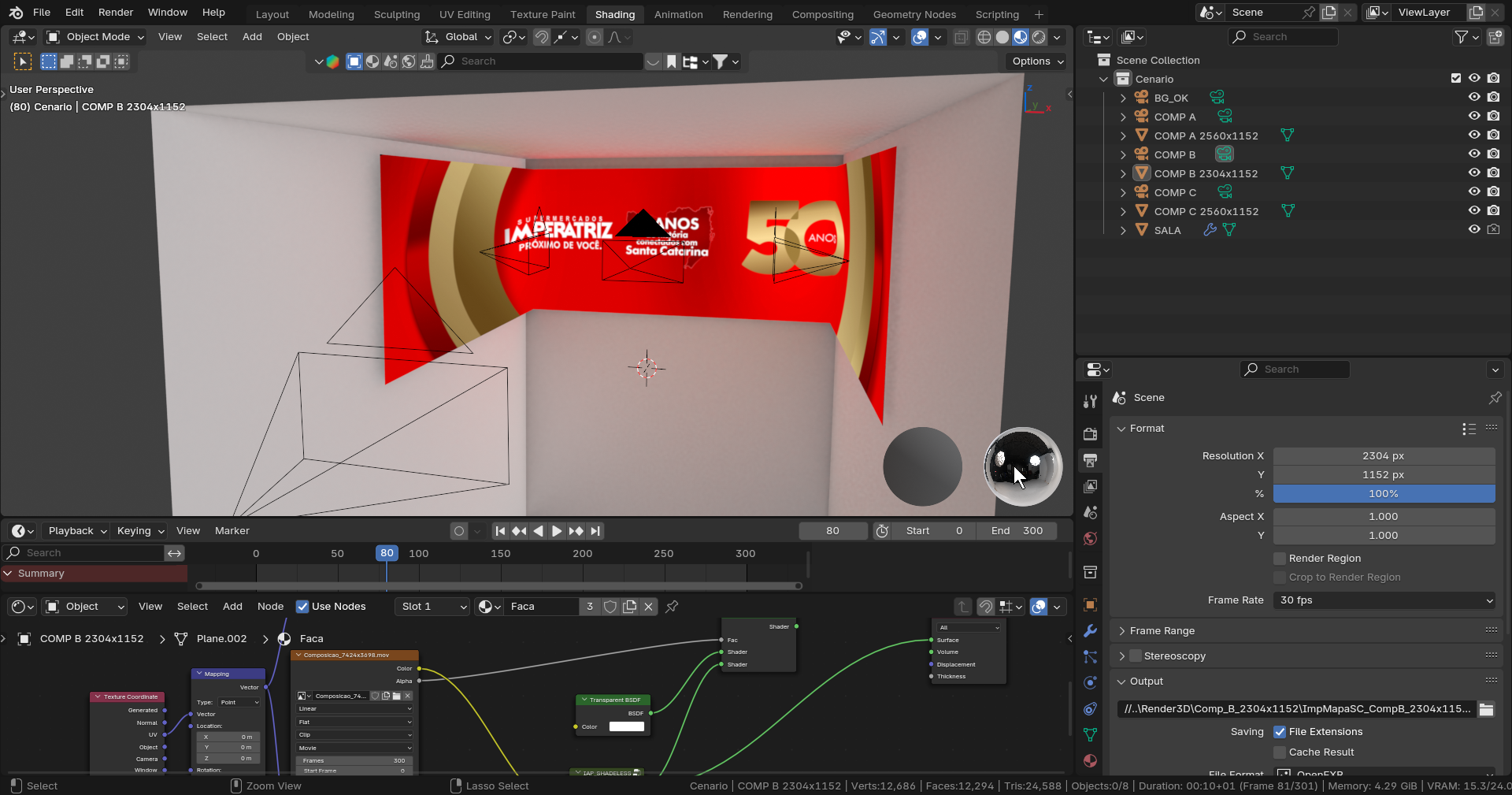Jump to timeline start frame
Screen dimensions: 1512x795
(x=500, y=531)
